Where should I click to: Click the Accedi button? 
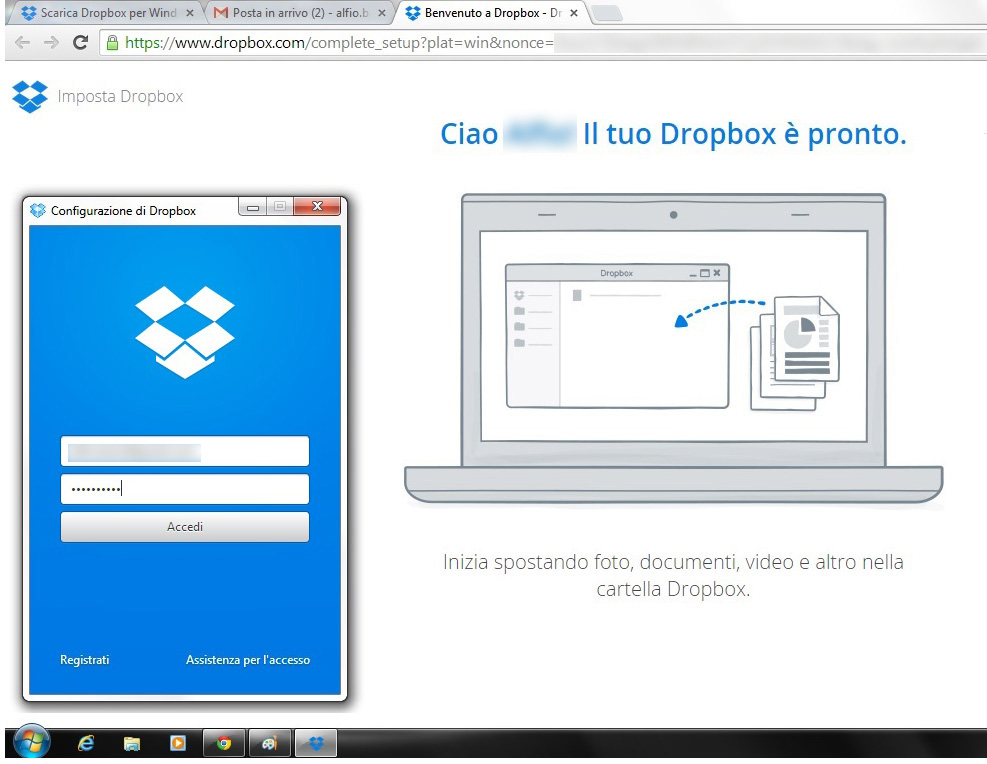pos(185,527)
